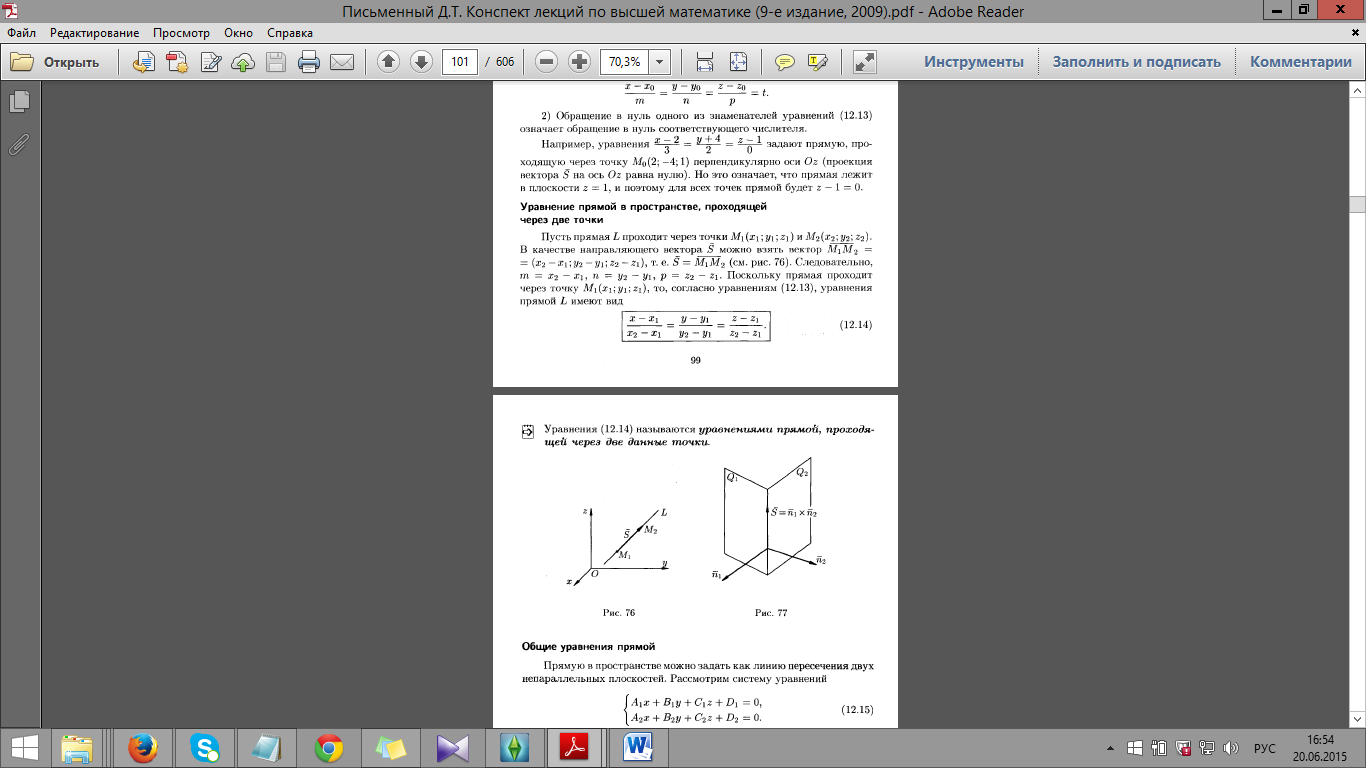Click the notepad-like taskbar icon after Skype

click(x=267, y=748)
